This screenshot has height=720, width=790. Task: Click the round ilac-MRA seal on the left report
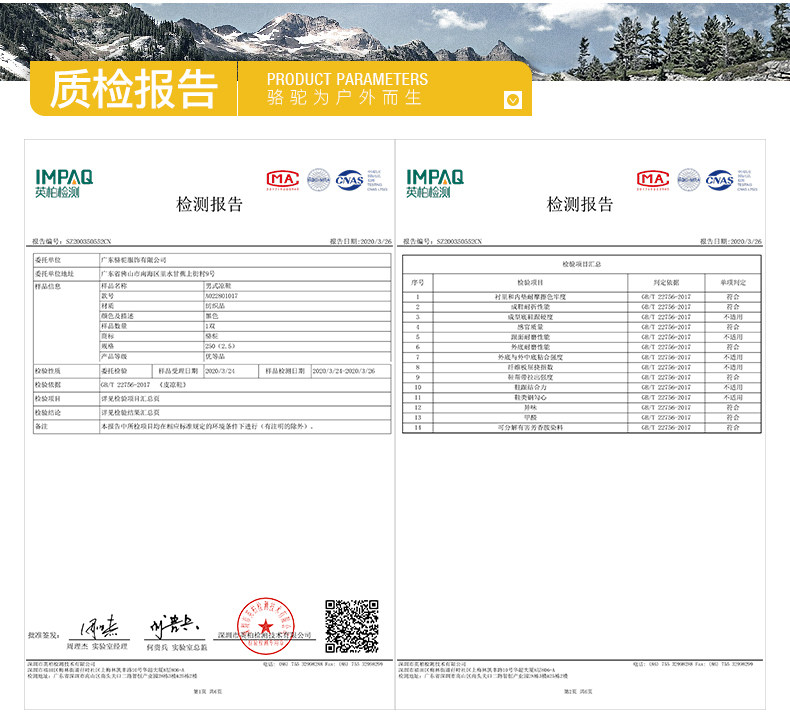tap(318, 180)
